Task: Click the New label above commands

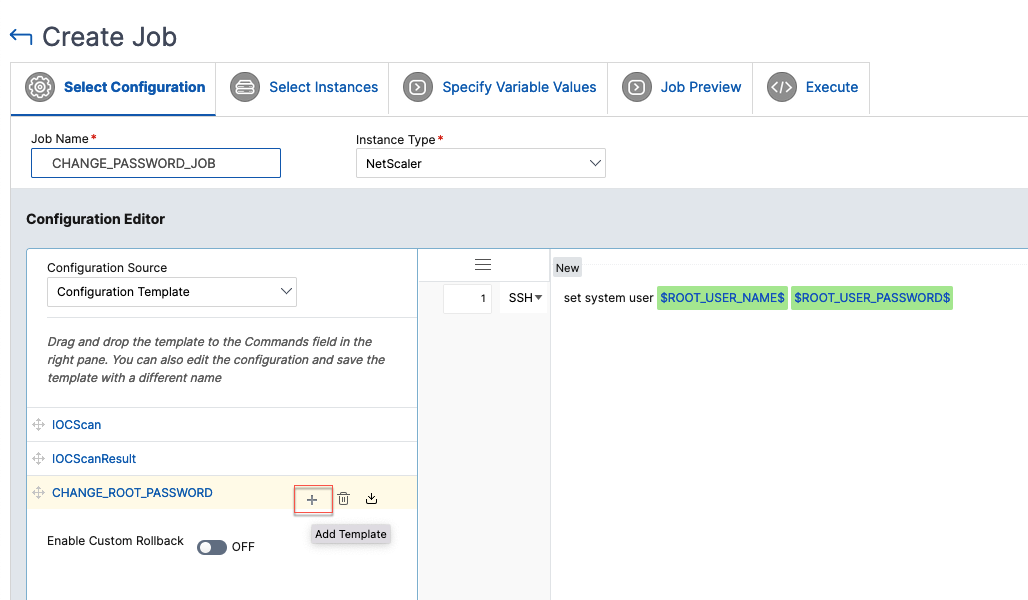Action: (x=567, y=268)
